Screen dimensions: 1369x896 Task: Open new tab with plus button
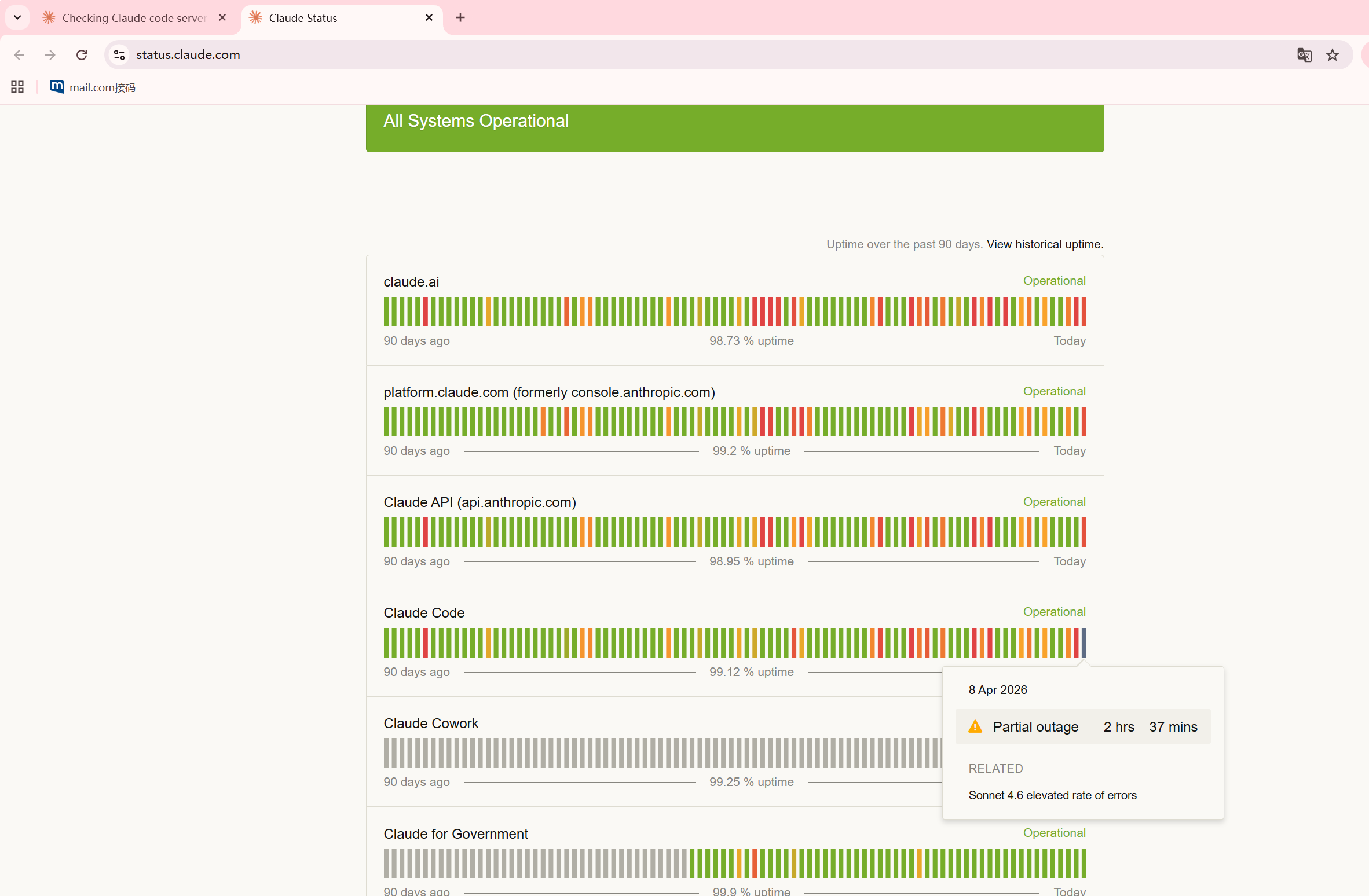click(x=460, y=18)
